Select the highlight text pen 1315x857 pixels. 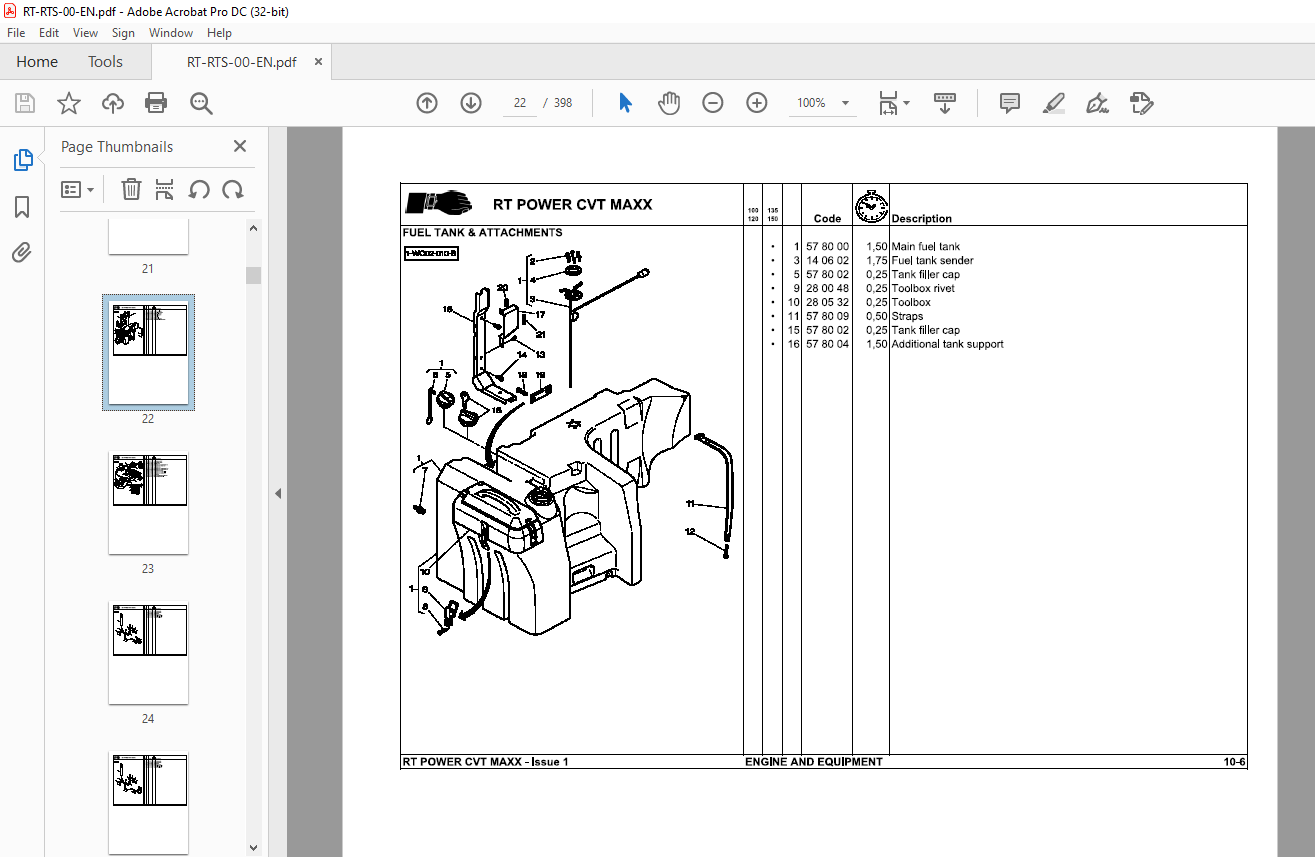(x=1054, y=103)
